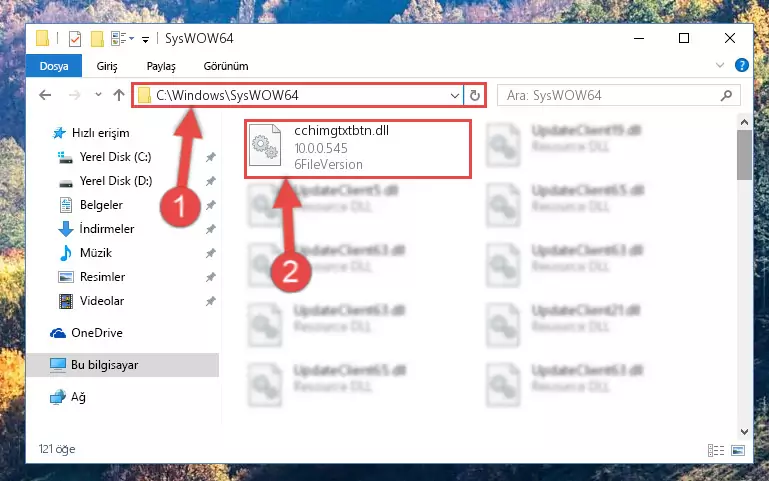Go up one folder level arrow
769x481 pixels.
[x=119, y=95]
